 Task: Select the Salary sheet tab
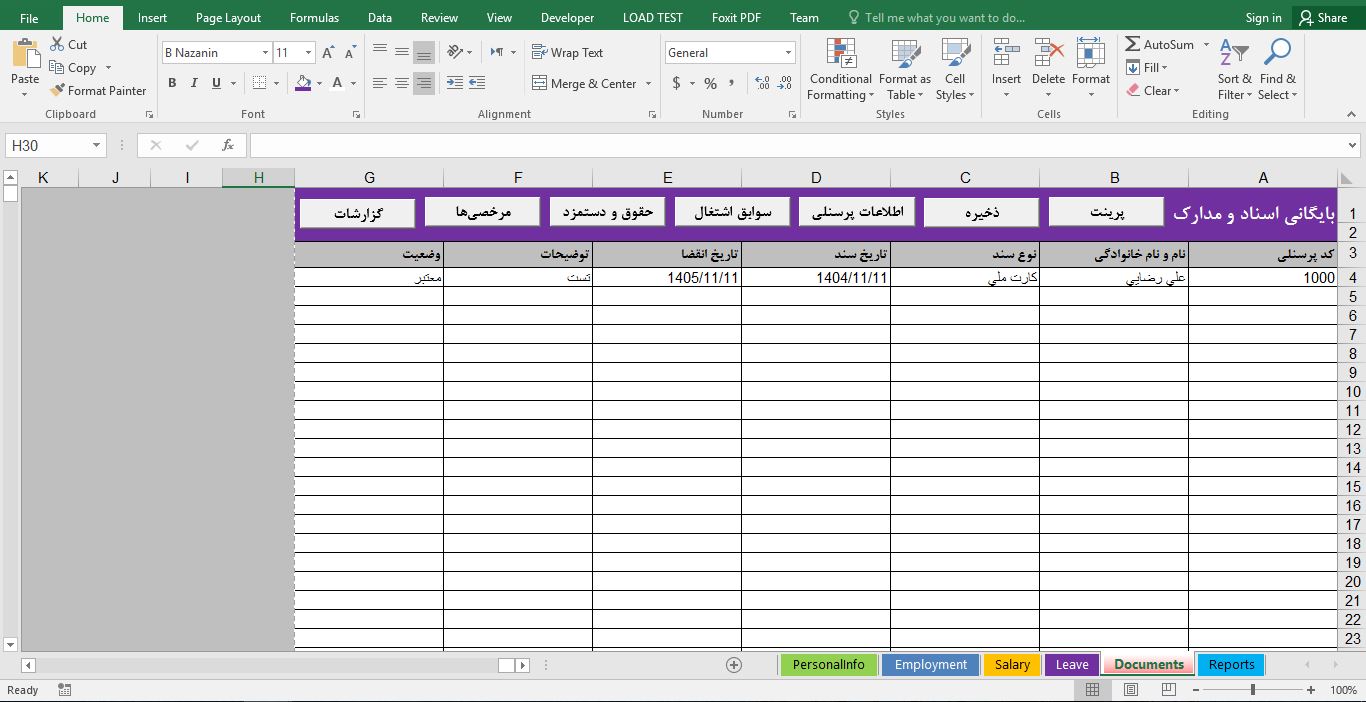tap(1011, 664)
